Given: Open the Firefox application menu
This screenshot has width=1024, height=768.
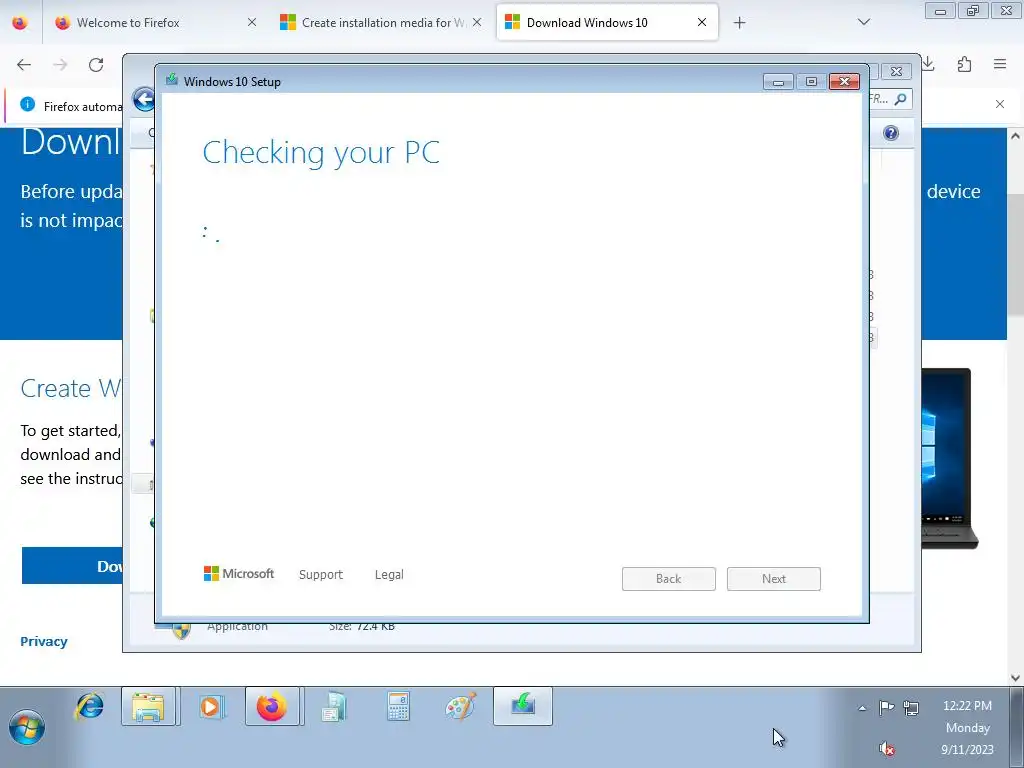Looking at the screenshot, I should coord(1000,64).
